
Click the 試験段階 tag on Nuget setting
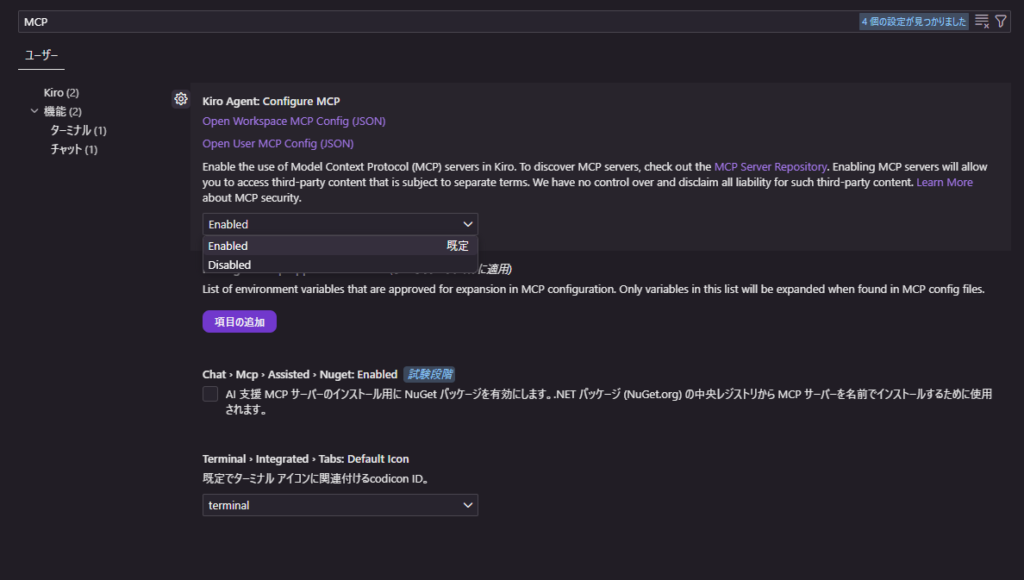click(430, 374)
